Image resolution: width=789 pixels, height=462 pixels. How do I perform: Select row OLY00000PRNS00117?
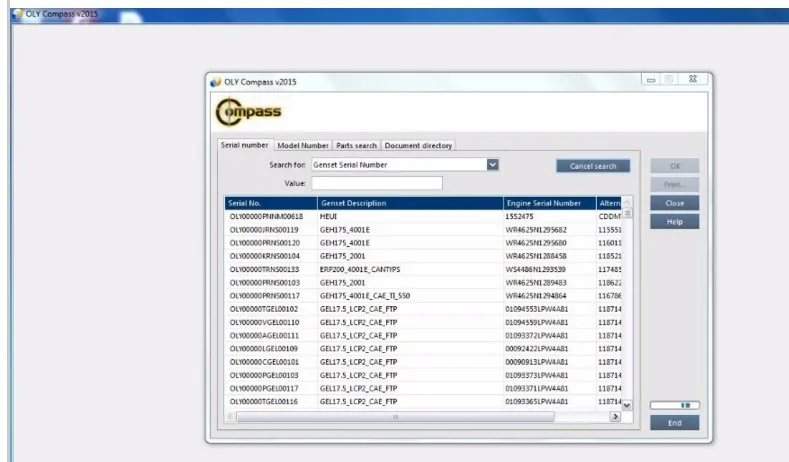coord(423,296)
